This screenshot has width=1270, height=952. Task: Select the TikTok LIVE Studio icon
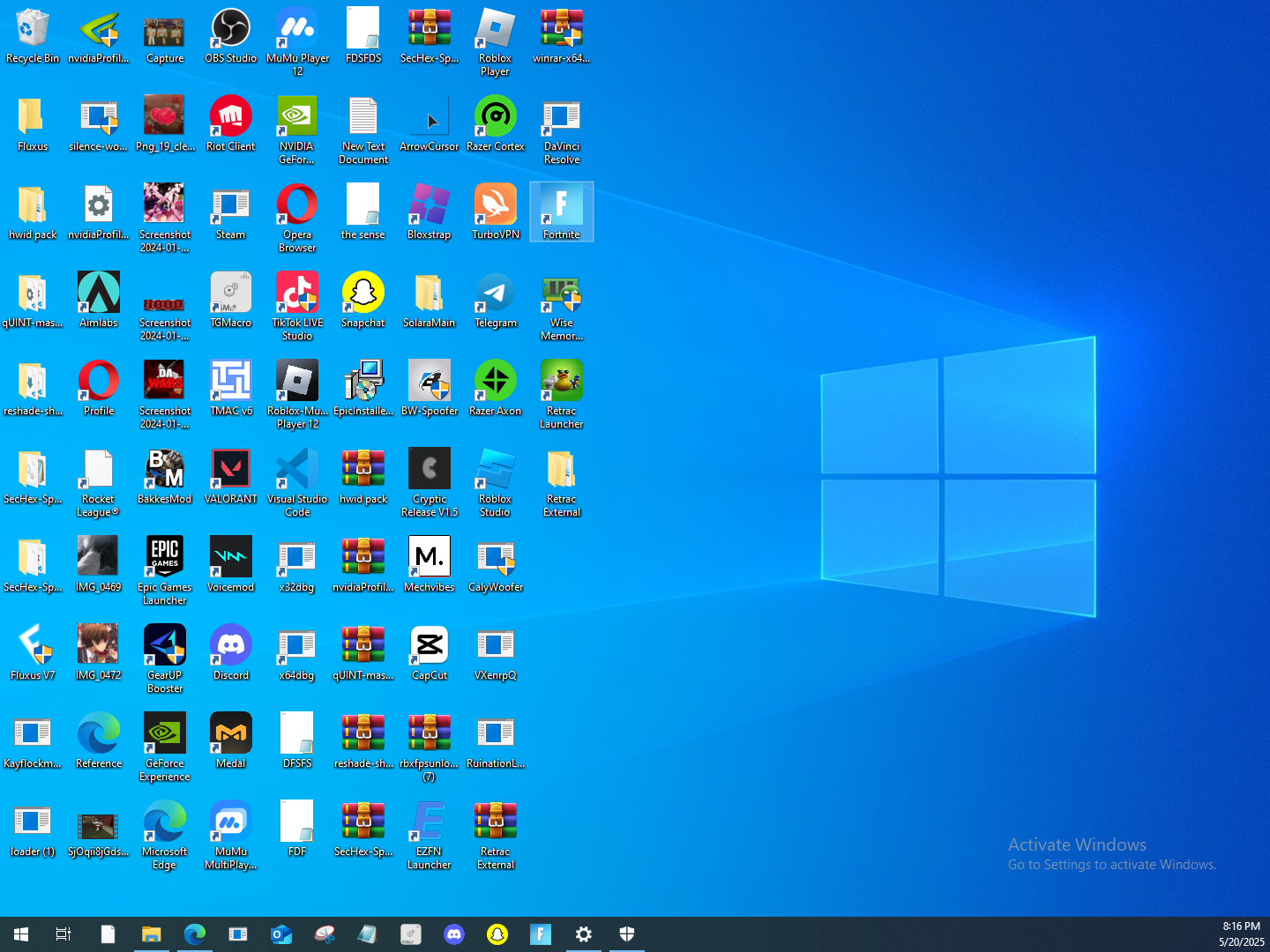297,294
